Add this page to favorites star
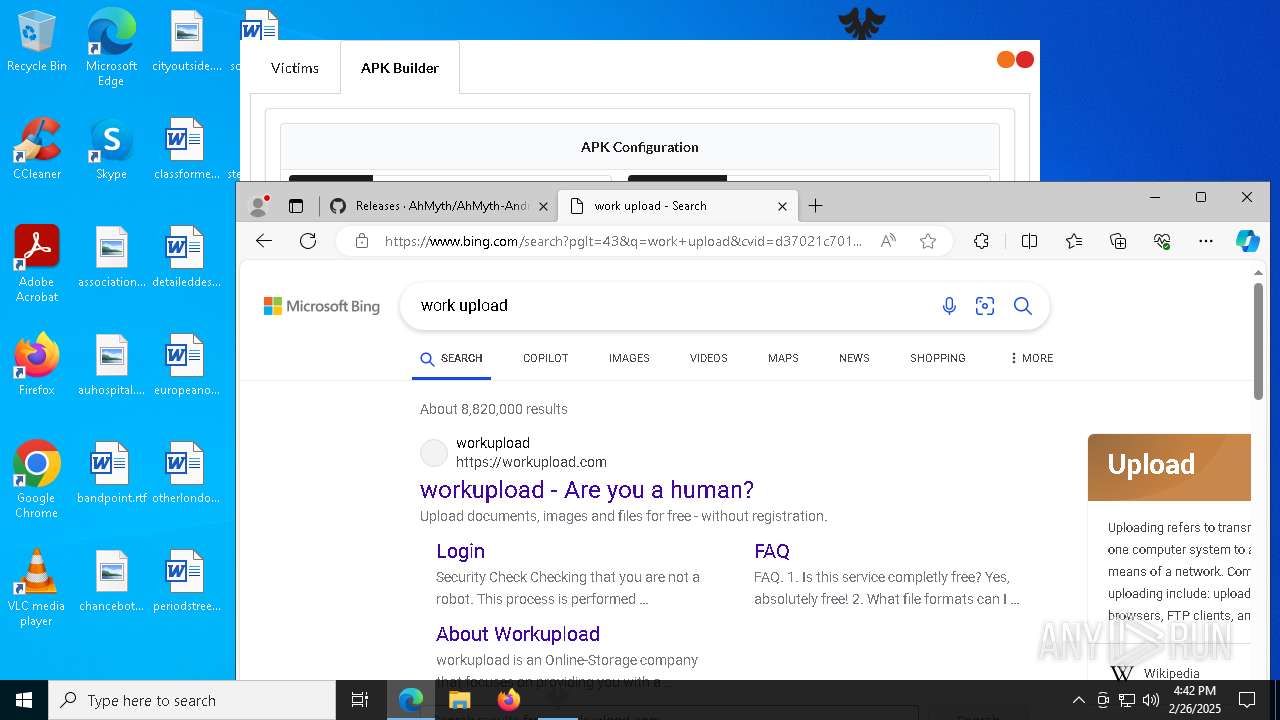 pyautogui.click(x=928, y=241)
